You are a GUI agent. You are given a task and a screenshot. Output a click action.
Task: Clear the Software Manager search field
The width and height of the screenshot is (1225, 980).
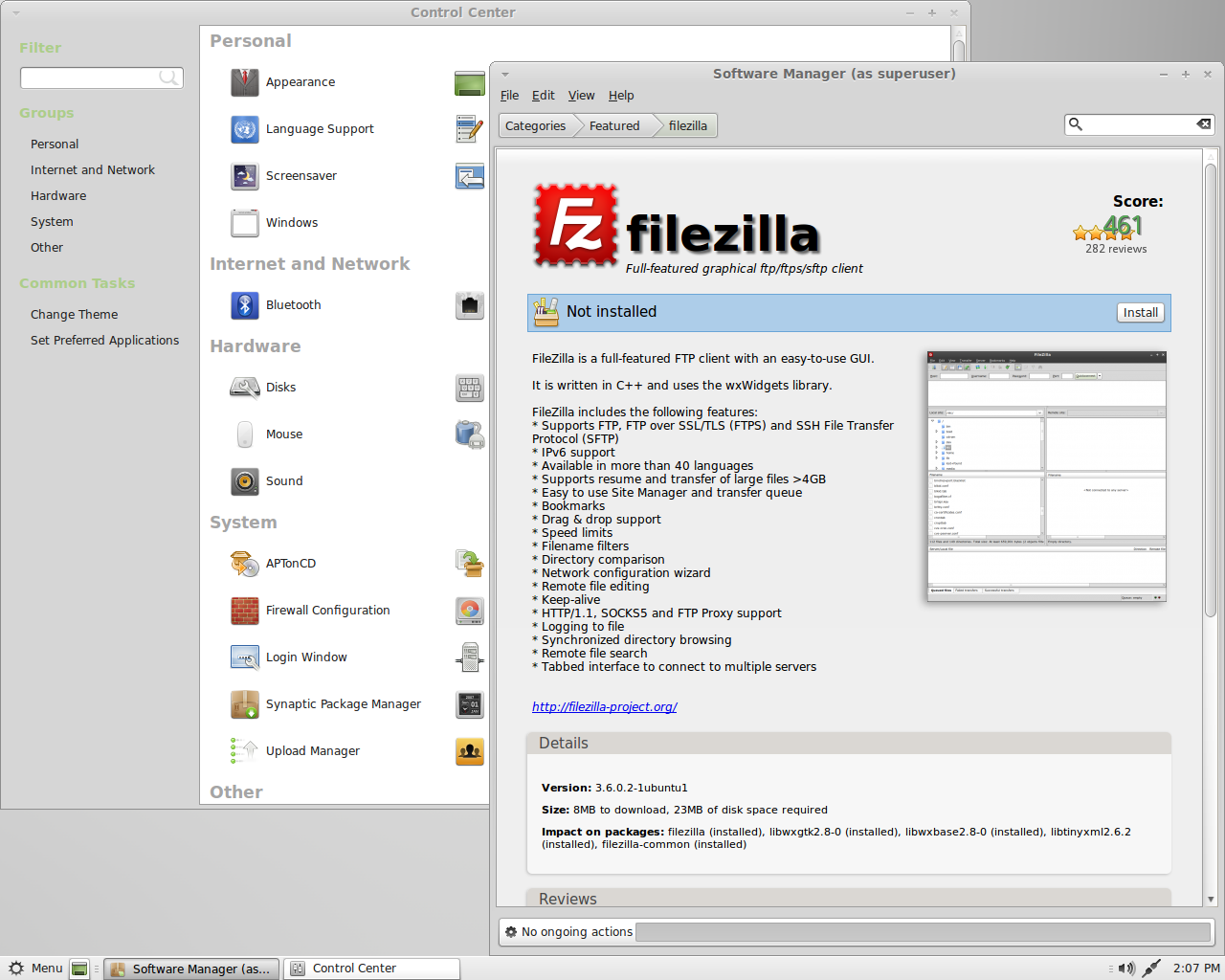coord(1204,124)
